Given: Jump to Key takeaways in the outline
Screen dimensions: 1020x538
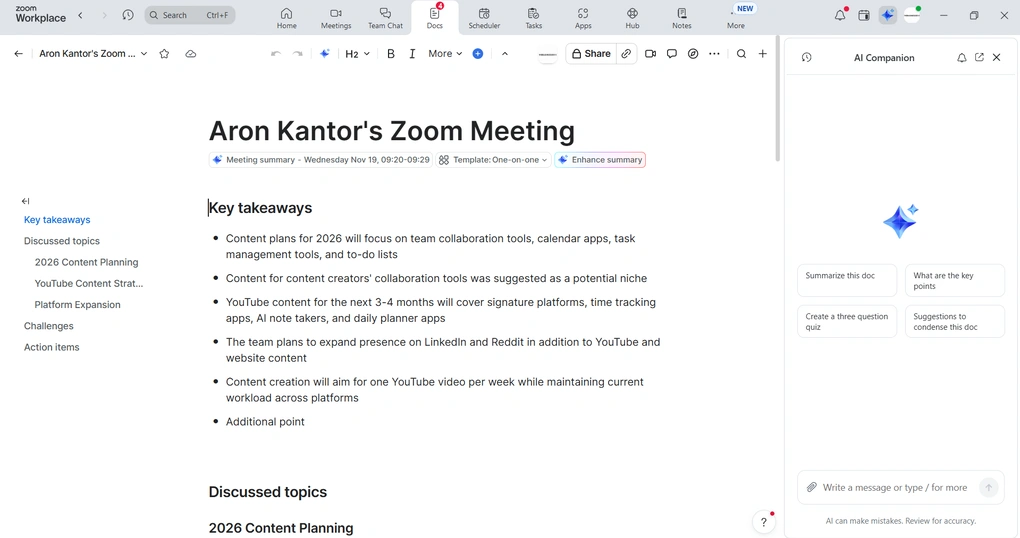Looking at the screenshot, I should click(57, 220).
